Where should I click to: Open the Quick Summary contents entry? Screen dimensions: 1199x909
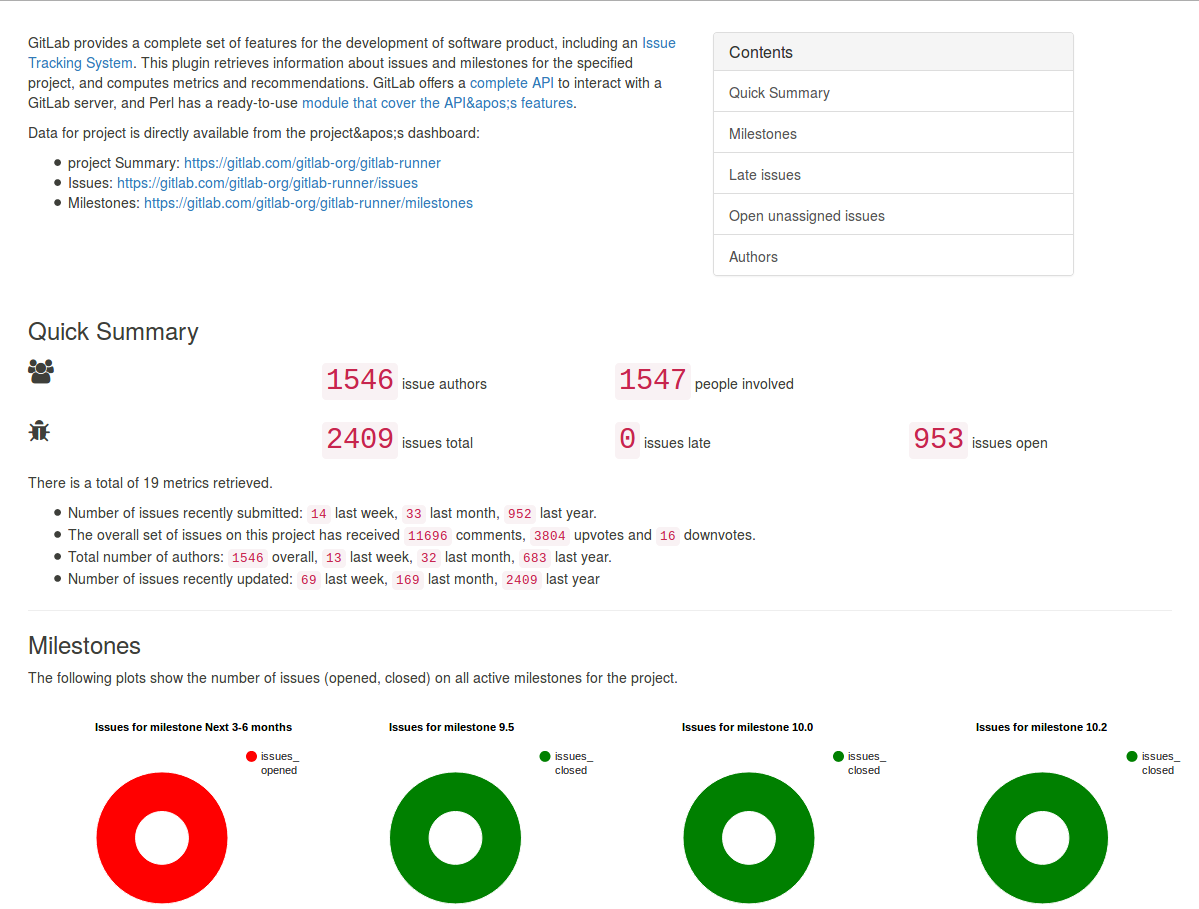tap(779, 92)
